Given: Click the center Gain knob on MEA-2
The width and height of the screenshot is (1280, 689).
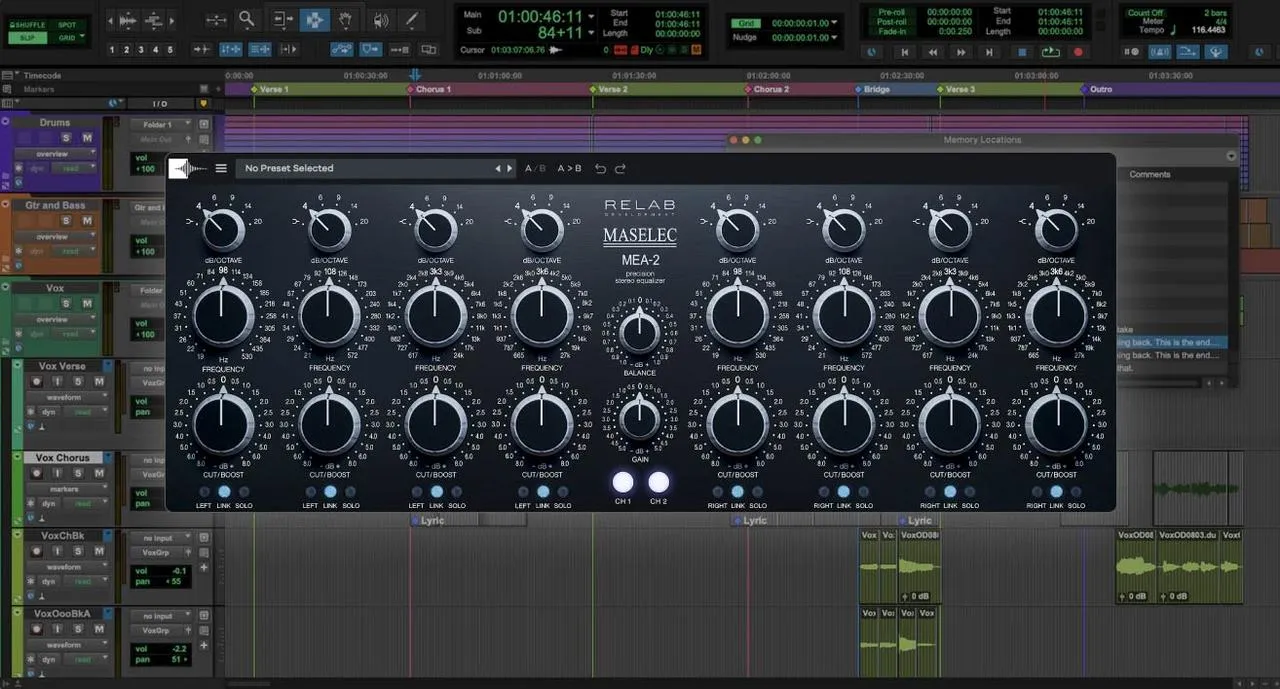Looking at the screenshot, I should 640,417.
